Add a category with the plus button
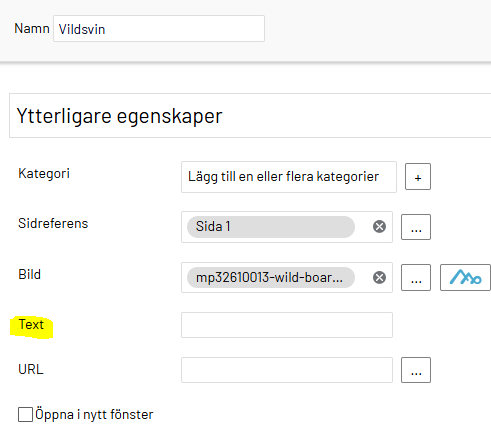Viewport: 491px width, 431px height. click(418, 177)
